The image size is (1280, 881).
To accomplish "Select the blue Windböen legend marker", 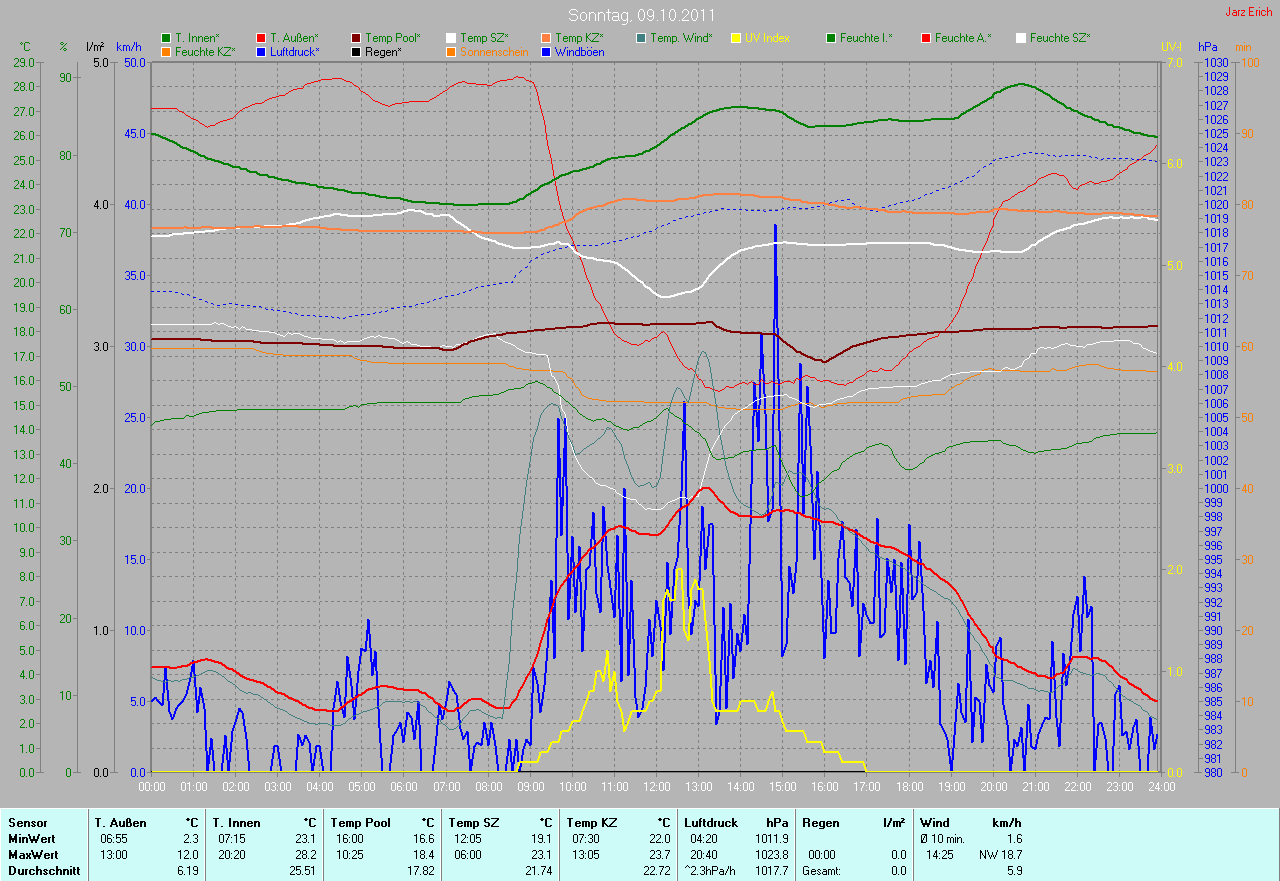I will 545,51.
